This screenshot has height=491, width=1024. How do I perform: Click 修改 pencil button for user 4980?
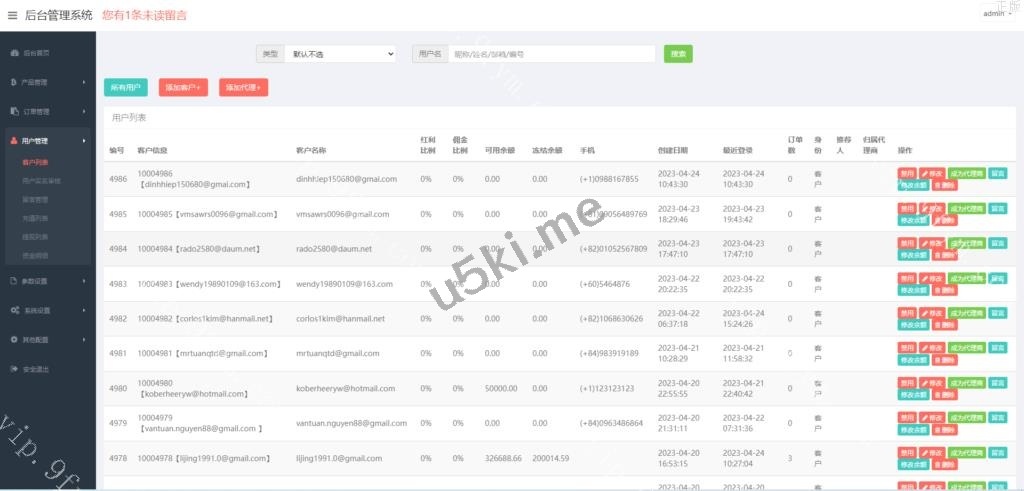931,383
